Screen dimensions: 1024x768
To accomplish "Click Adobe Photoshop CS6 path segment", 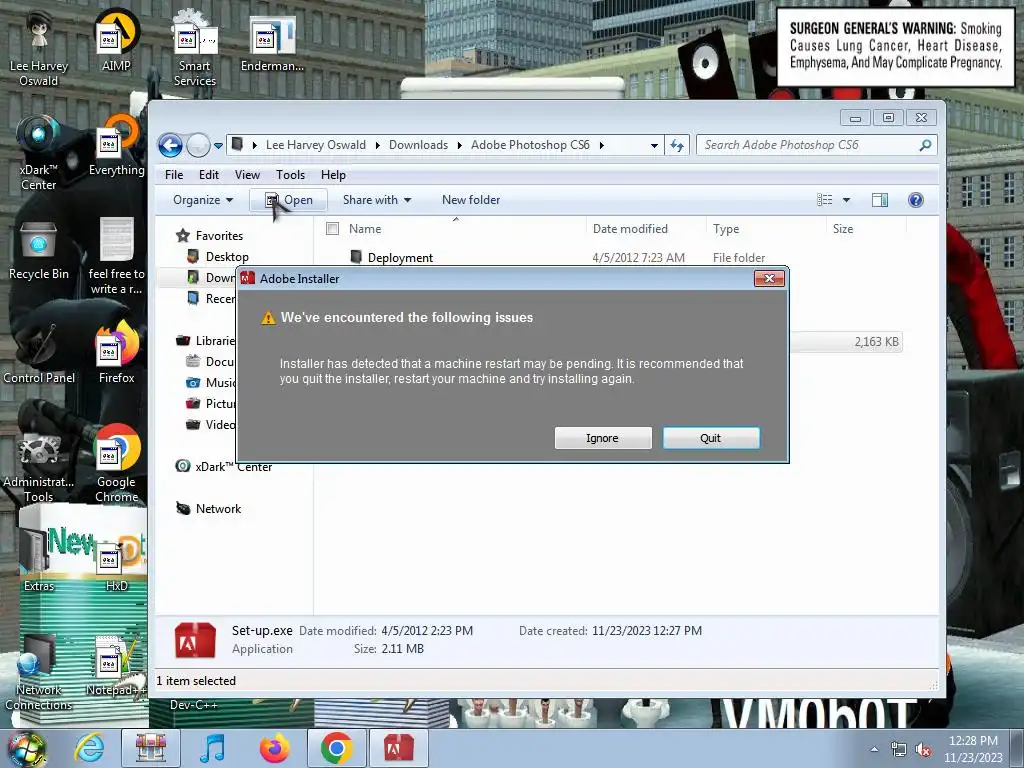I will tap(530, 145).
